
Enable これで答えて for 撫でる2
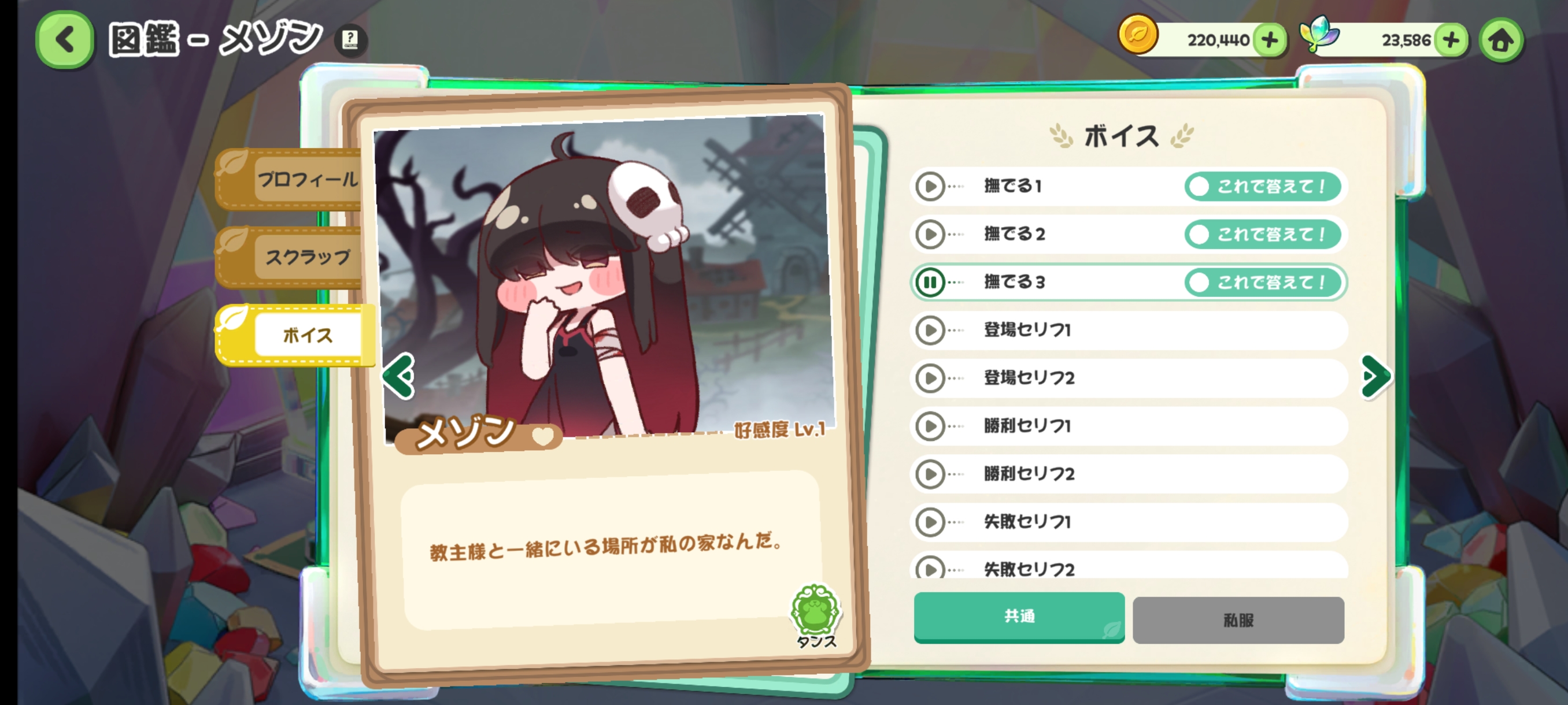[x=1262, y=234]
